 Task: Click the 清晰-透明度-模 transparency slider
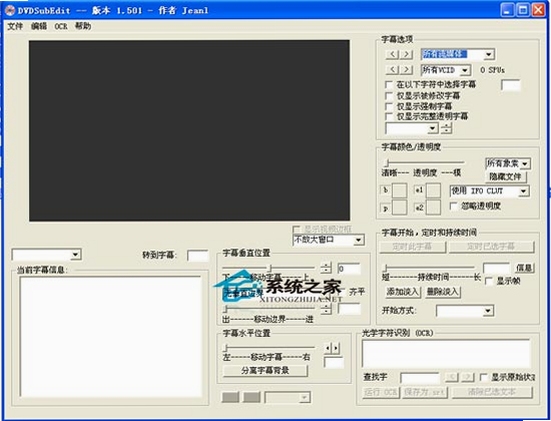click(424, 163)
